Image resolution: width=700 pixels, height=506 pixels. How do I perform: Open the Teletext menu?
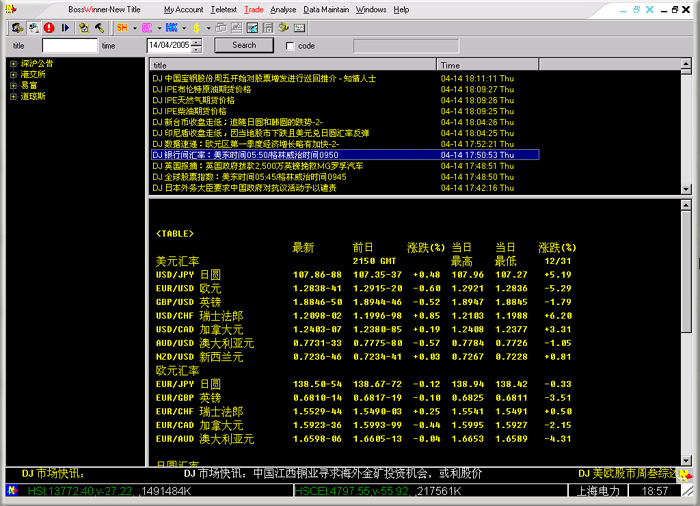coord(224,9)
